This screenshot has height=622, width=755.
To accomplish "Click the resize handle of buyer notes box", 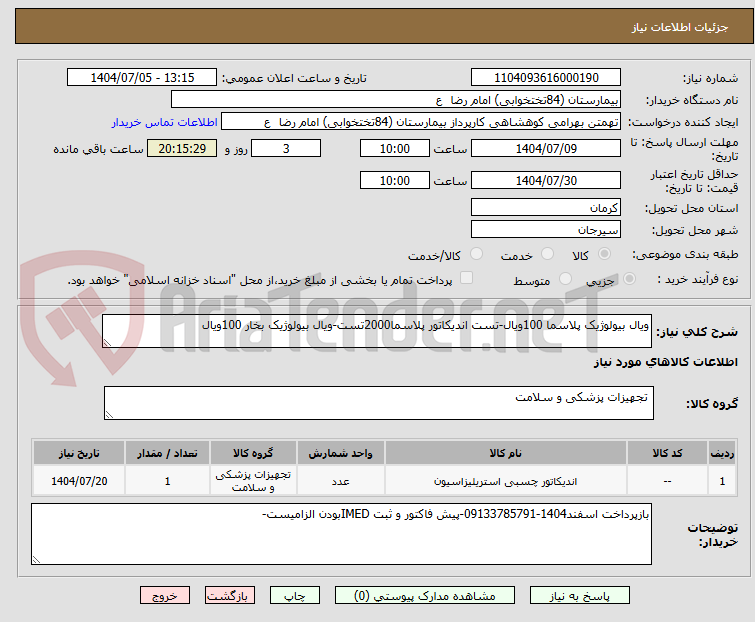I will (36, 559).
